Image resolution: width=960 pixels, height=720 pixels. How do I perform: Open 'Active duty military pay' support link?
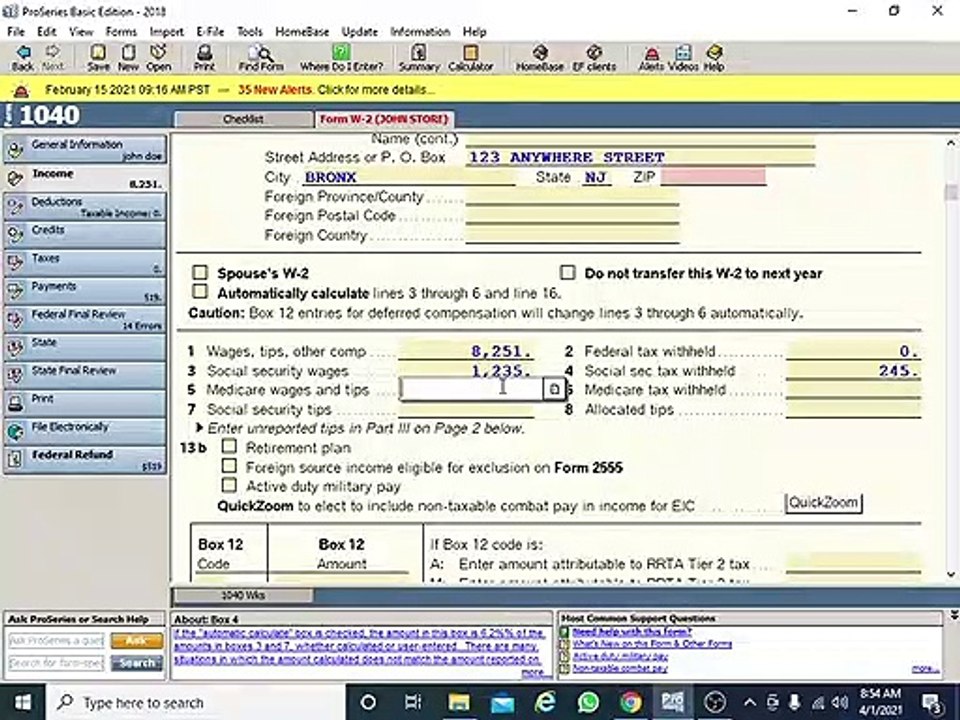coord(620,656)
